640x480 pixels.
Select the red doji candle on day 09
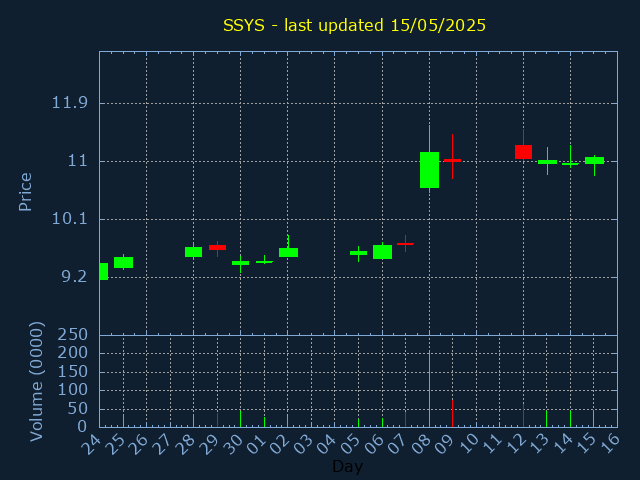(x=452, y=160)
